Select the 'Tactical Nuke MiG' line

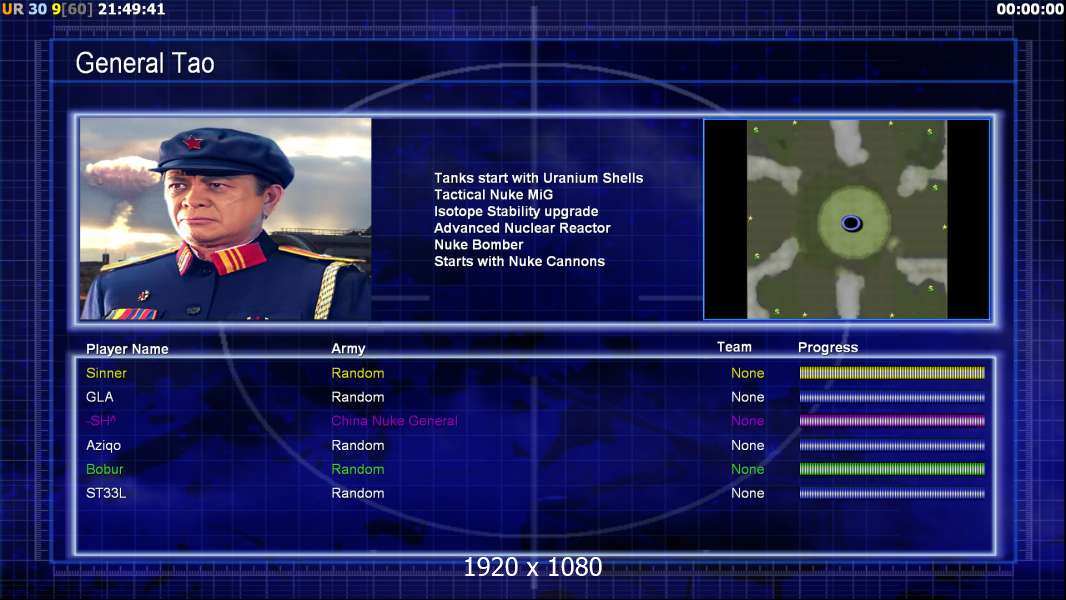[494, 194]
